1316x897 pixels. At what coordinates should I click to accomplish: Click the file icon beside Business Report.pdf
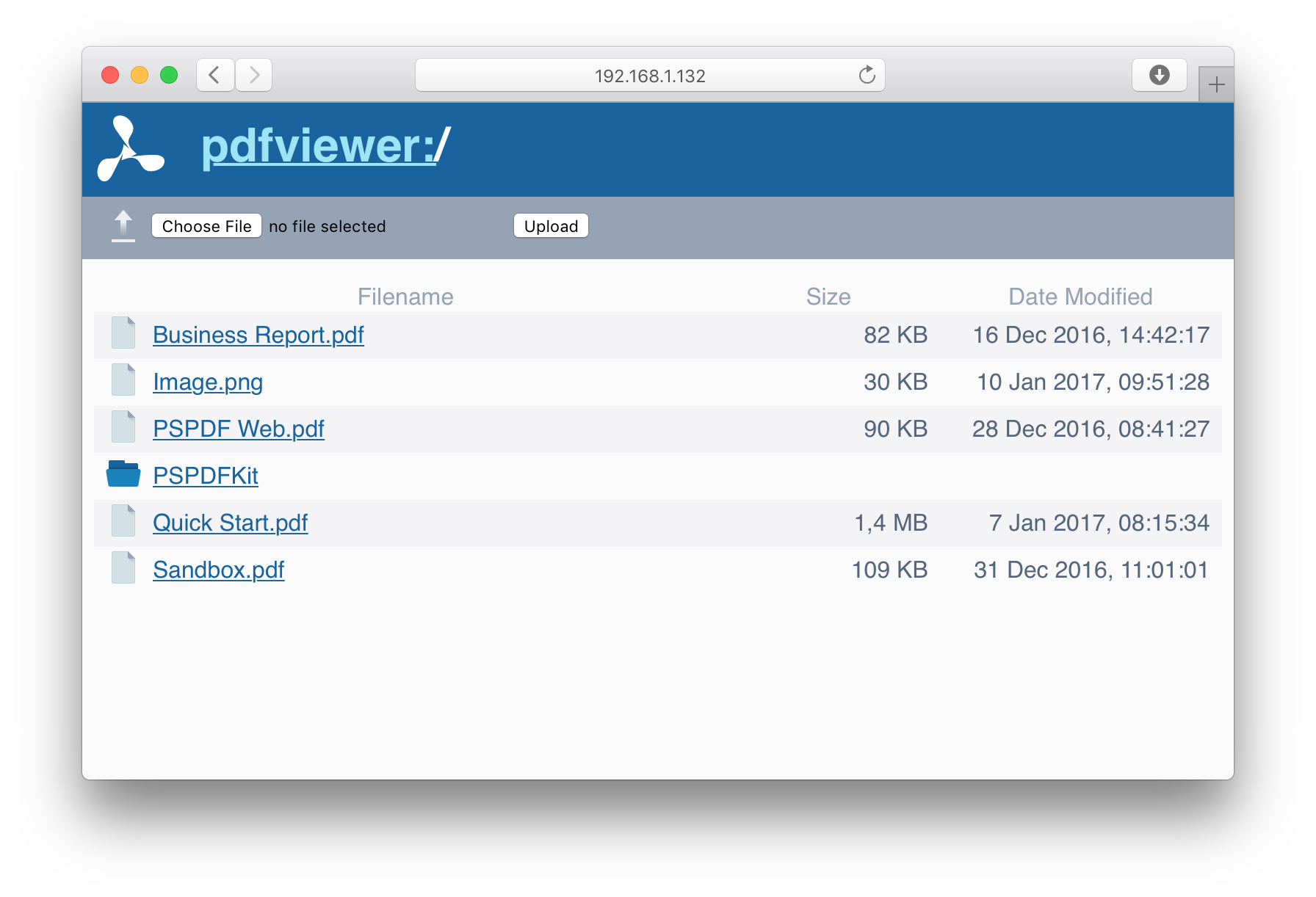click(x=123, y=333)
